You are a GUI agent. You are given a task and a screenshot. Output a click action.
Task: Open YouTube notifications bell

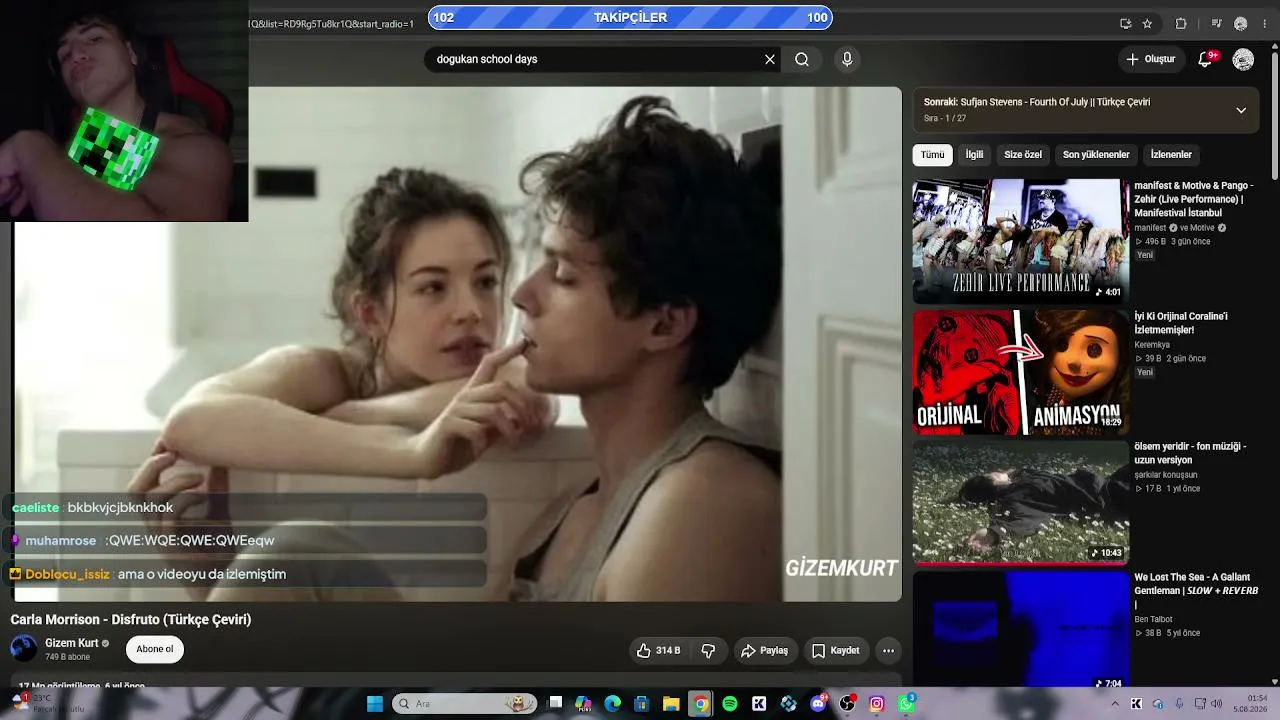pos(1206,59)
